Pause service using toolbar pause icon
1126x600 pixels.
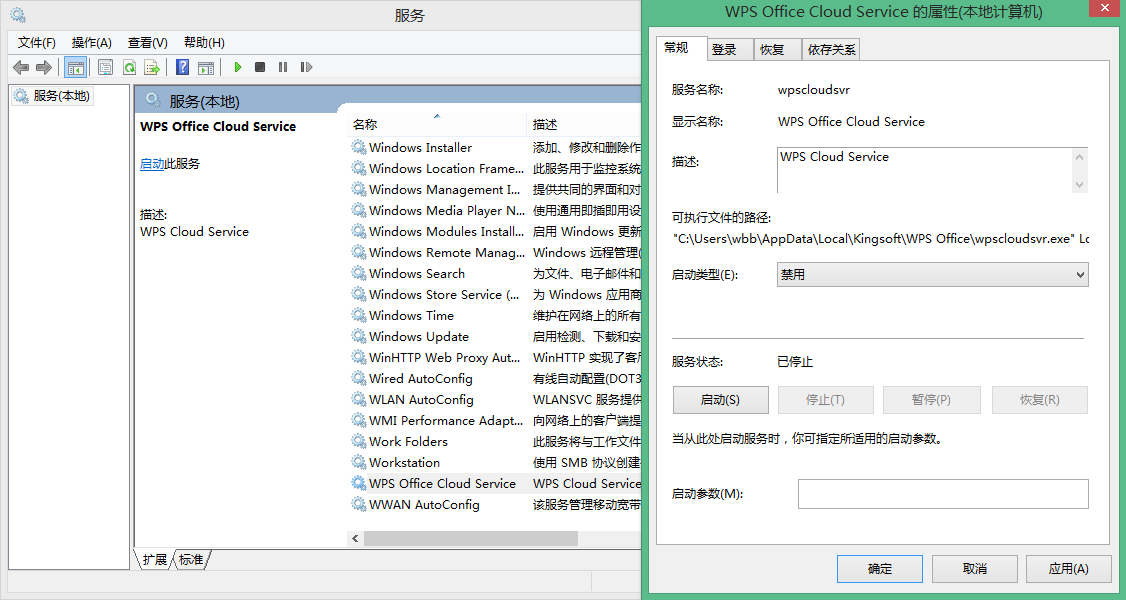pyautogui.click(x=283, y=67)
